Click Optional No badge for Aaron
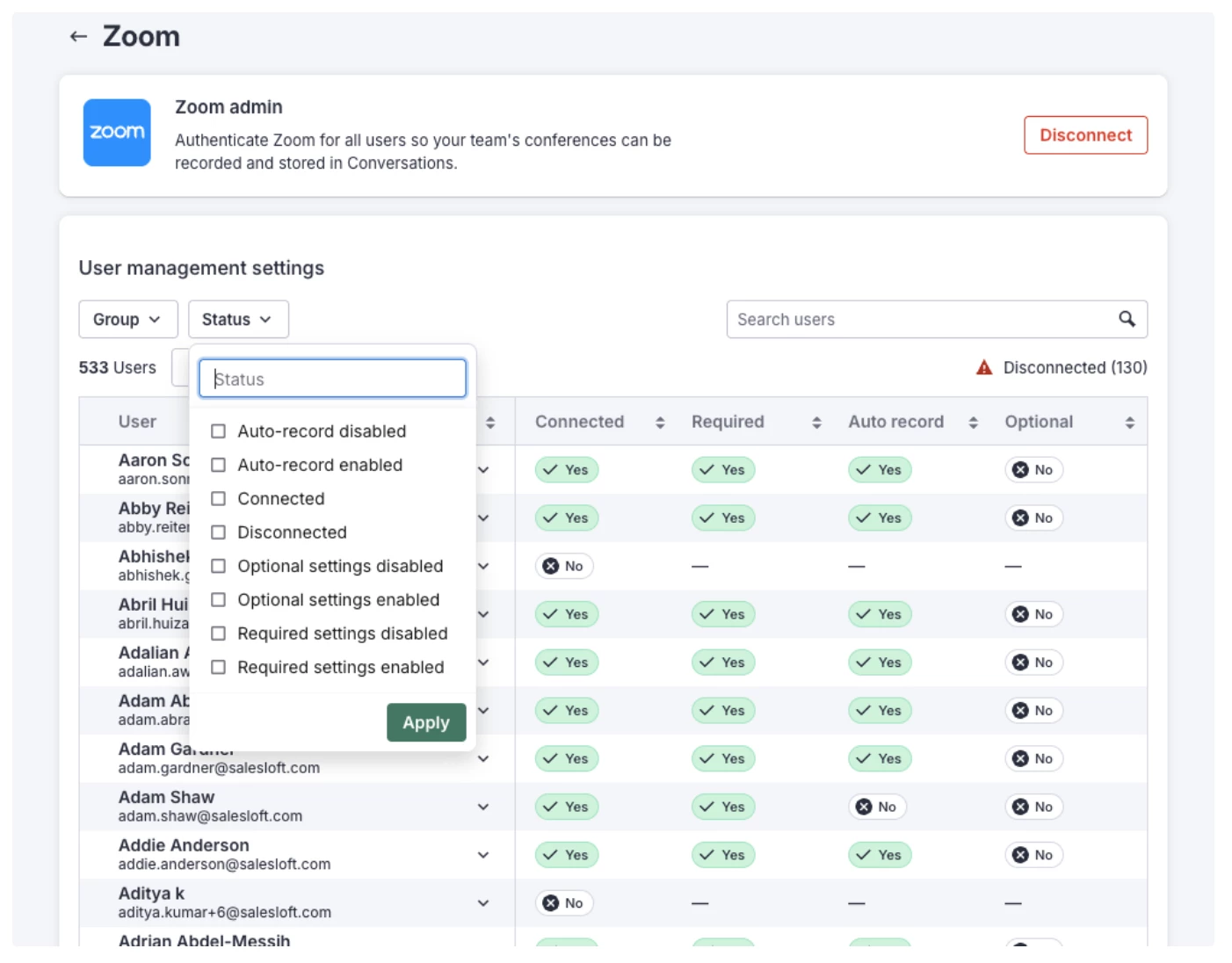 tap(1033, 470)
